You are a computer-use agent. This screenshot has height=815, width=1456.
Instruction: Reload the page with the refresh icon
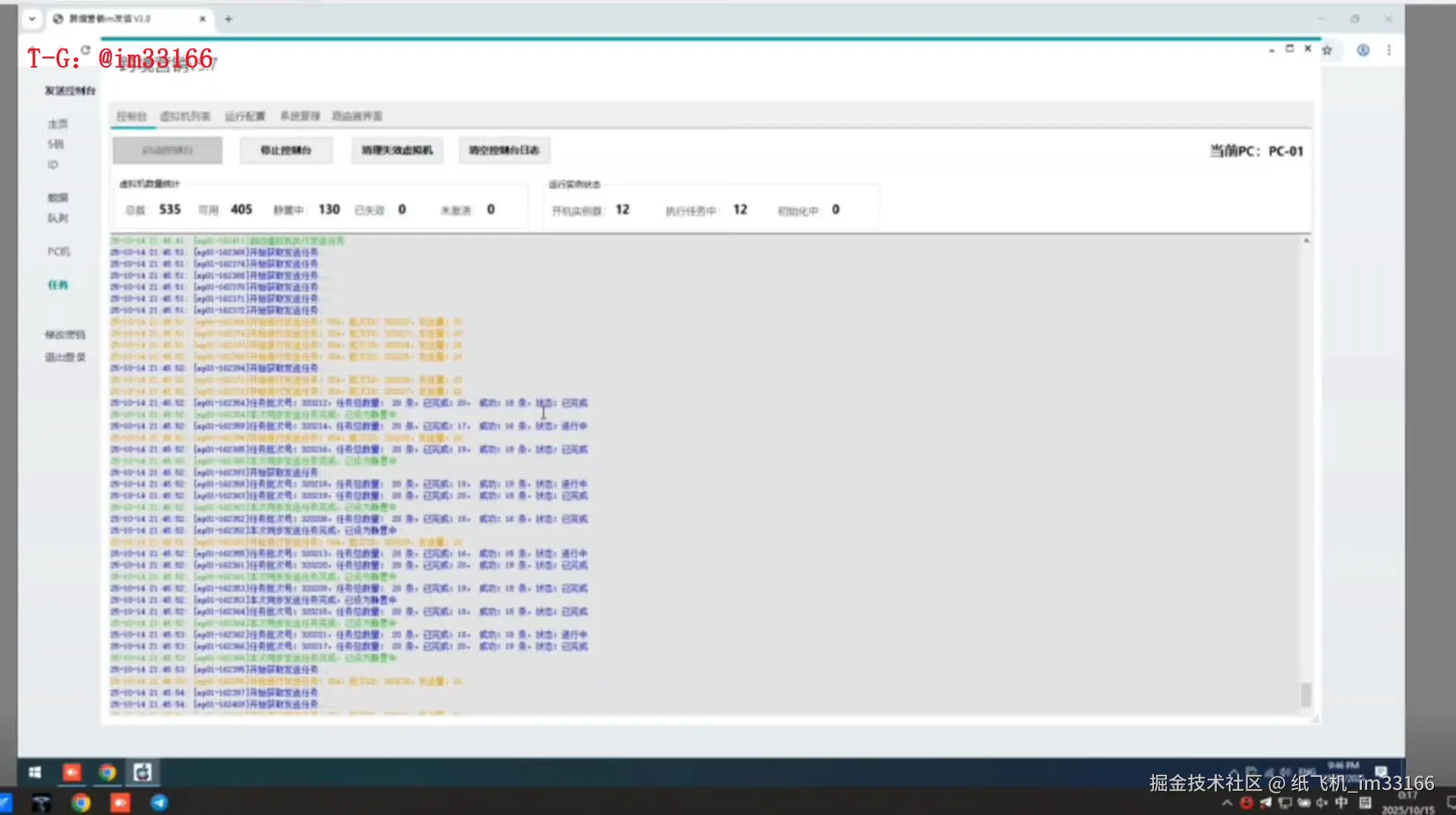pos(86,50)
